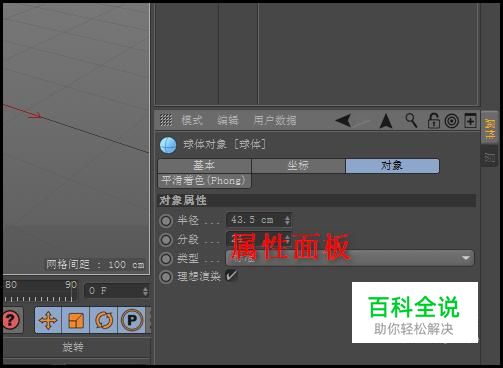
Task: Toggle the lock element icon
Action: click(433, 120)
